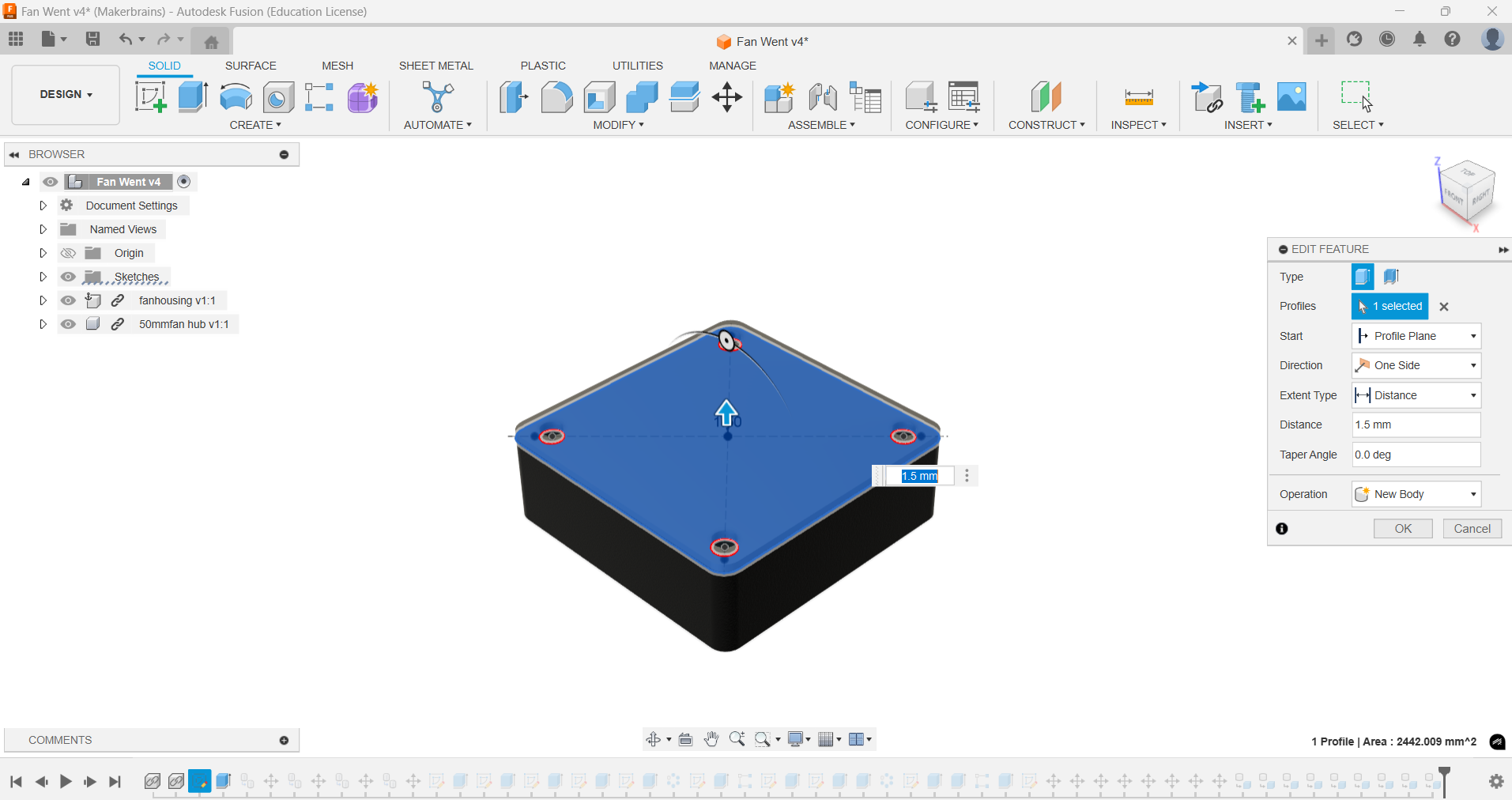Click the Distance field showing 1.5 mm
This screenshot has height=800, width=1512.
1415,425
